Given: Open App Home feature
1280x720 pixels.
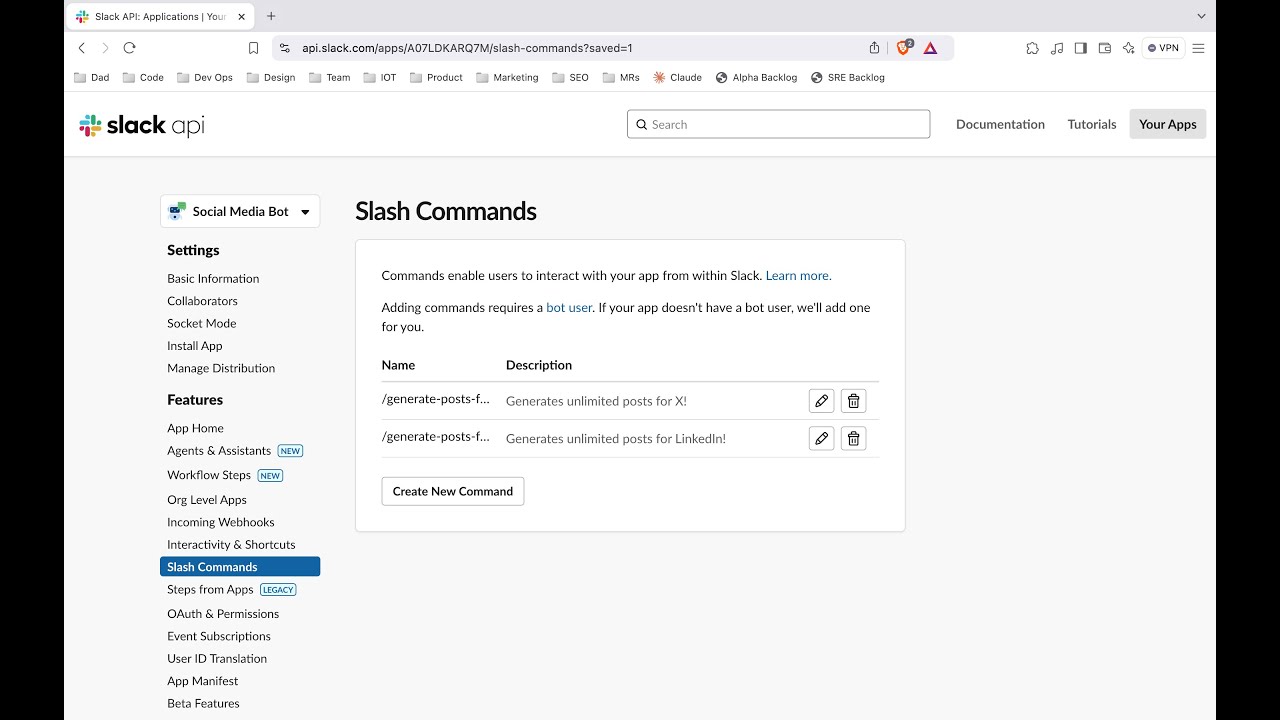Looking at the screenshot, I should [x=195, y=428].
